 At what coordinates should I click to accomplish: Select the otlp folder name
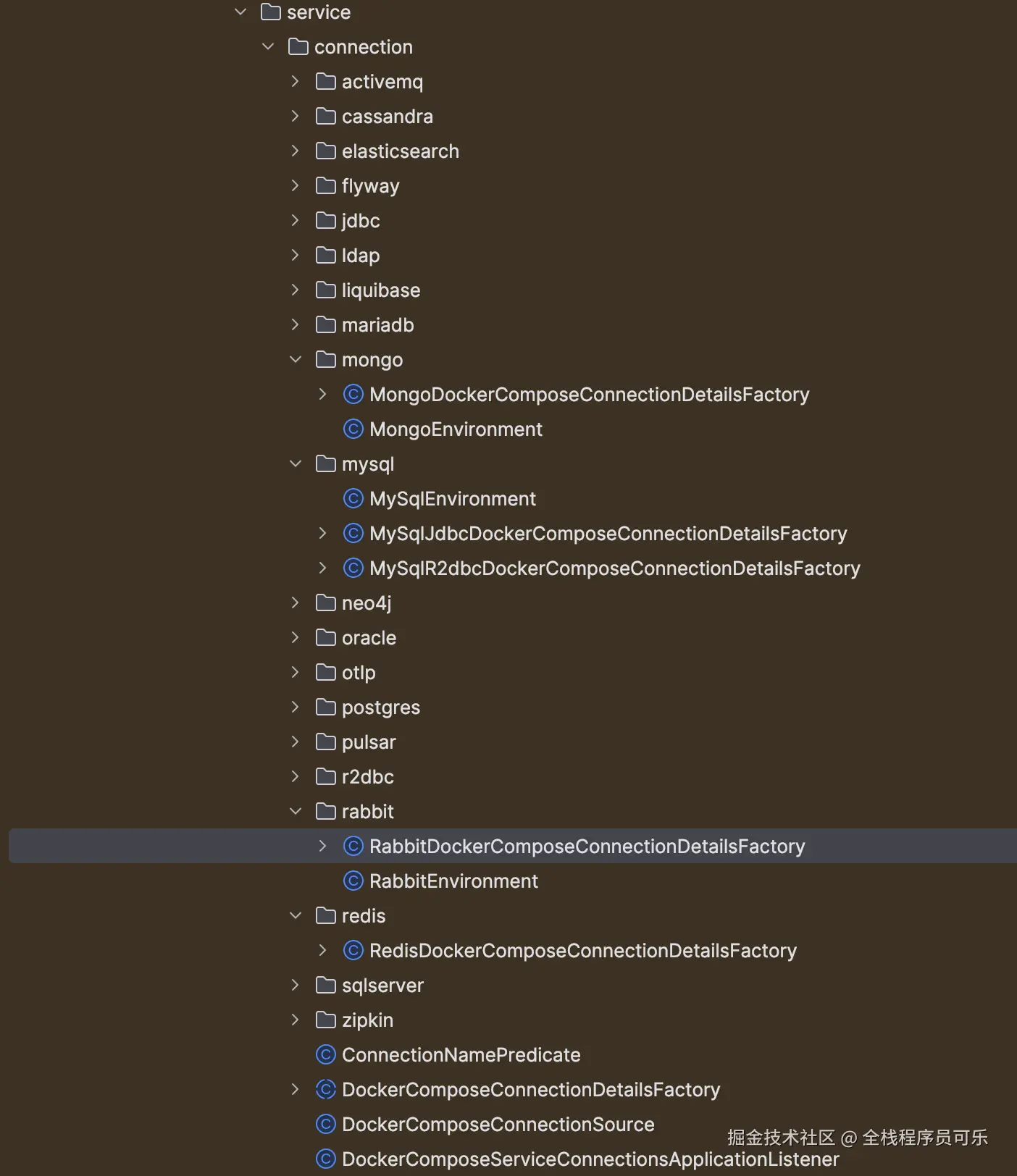(359, 673)
